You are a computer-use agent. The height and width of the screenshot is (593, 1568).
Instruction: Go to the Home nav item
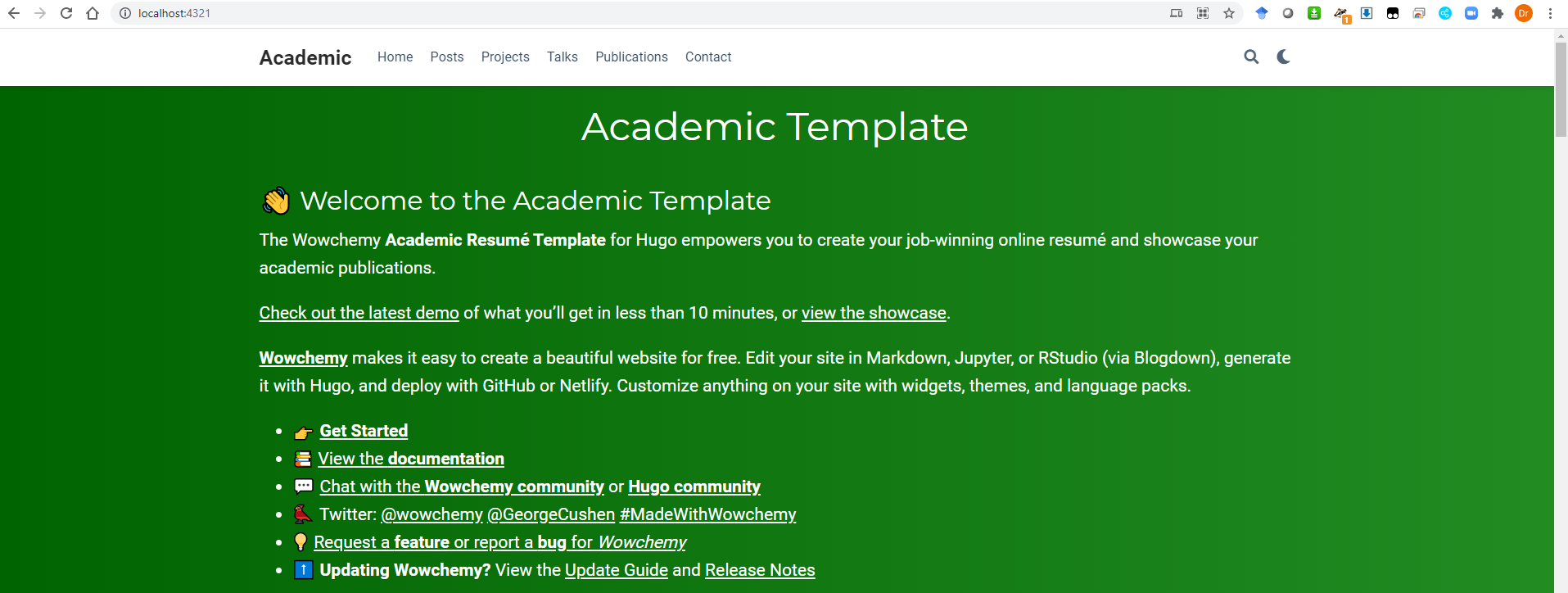(395, 57)
